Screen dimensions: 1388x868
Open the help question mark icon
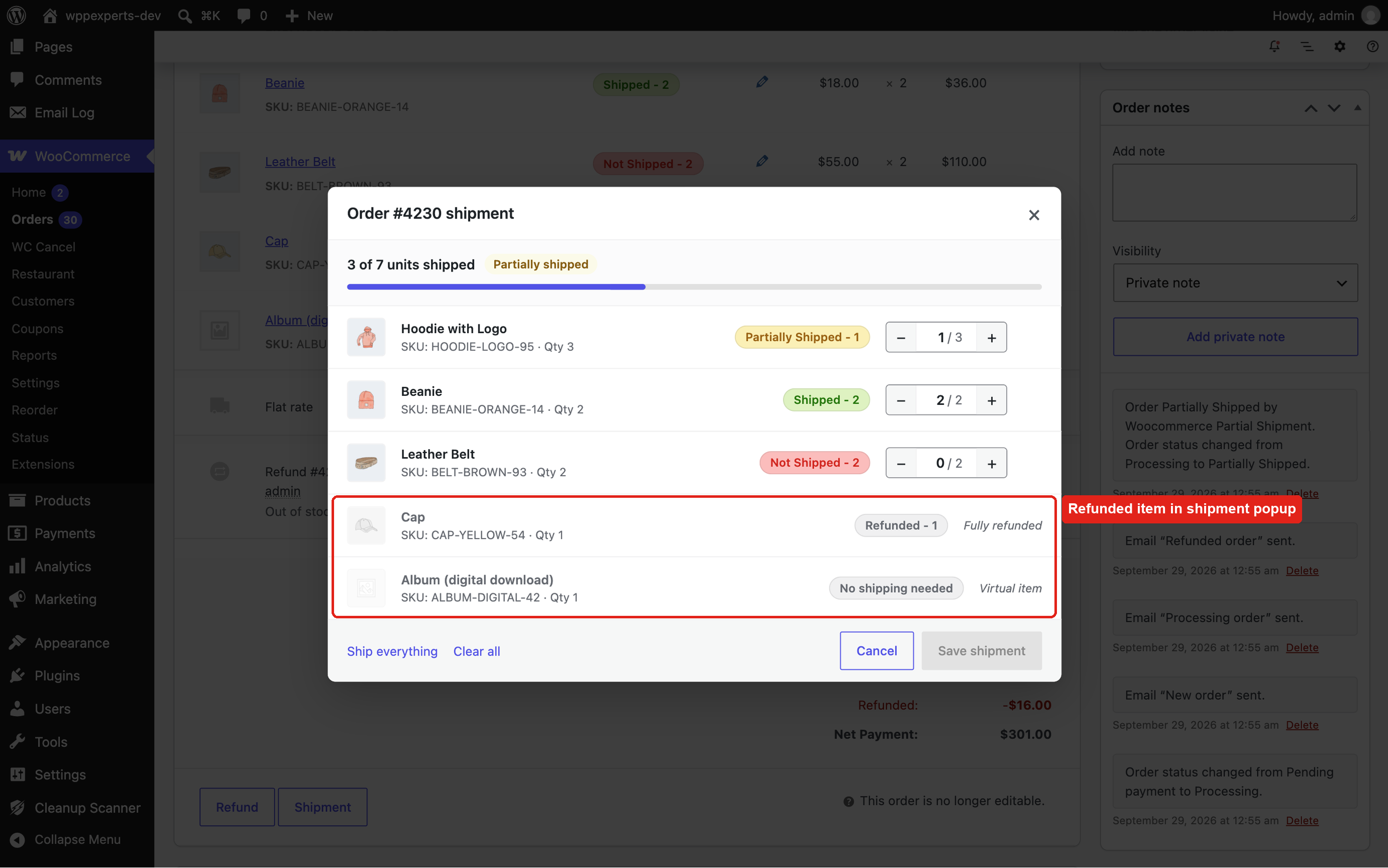point(1372,47)
